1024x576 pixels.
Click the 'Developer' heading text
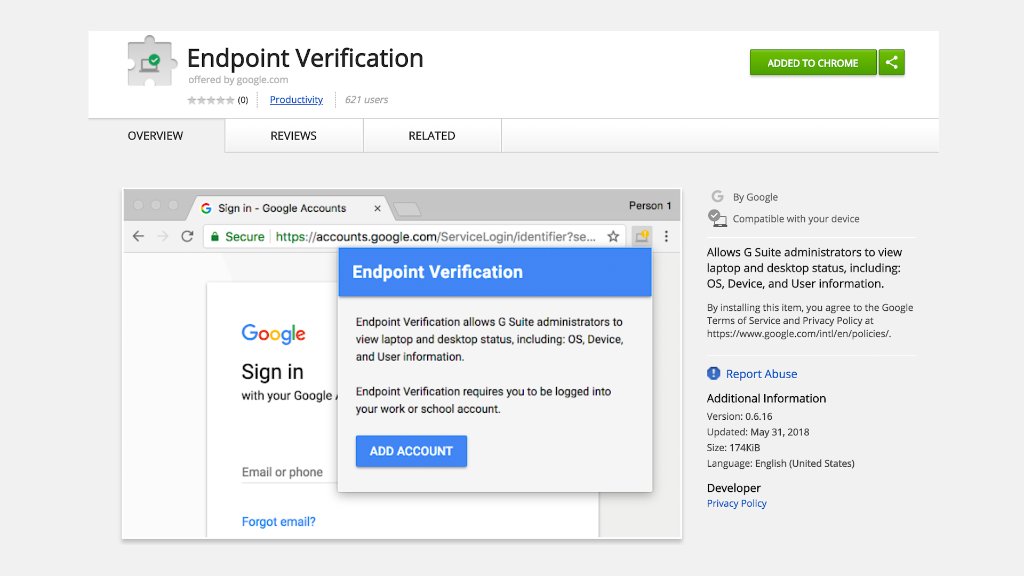pos(733,488)
